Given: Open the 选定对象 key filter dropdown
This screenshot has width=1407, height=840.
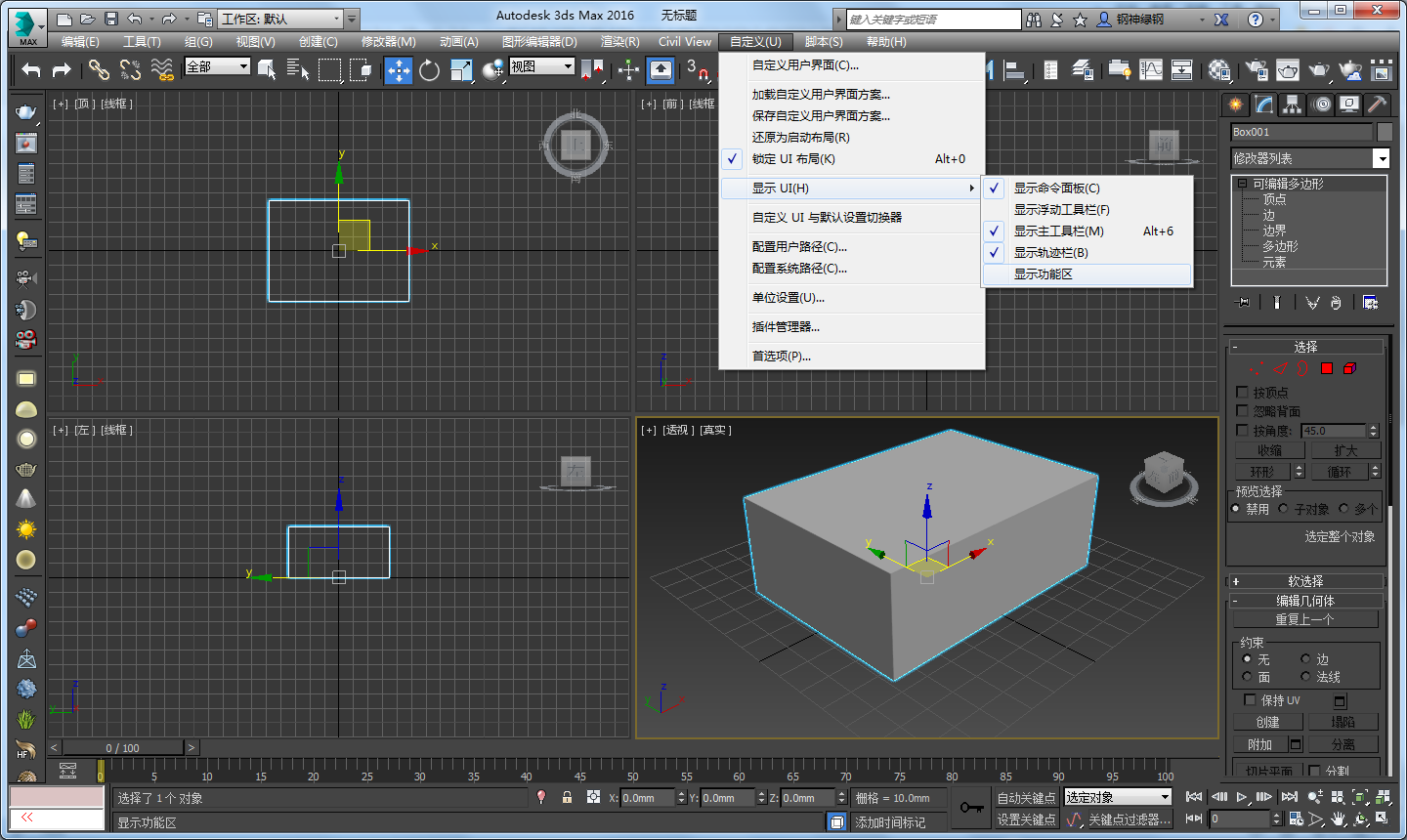Looking at the screenshot, I should tap(1118, 797).
